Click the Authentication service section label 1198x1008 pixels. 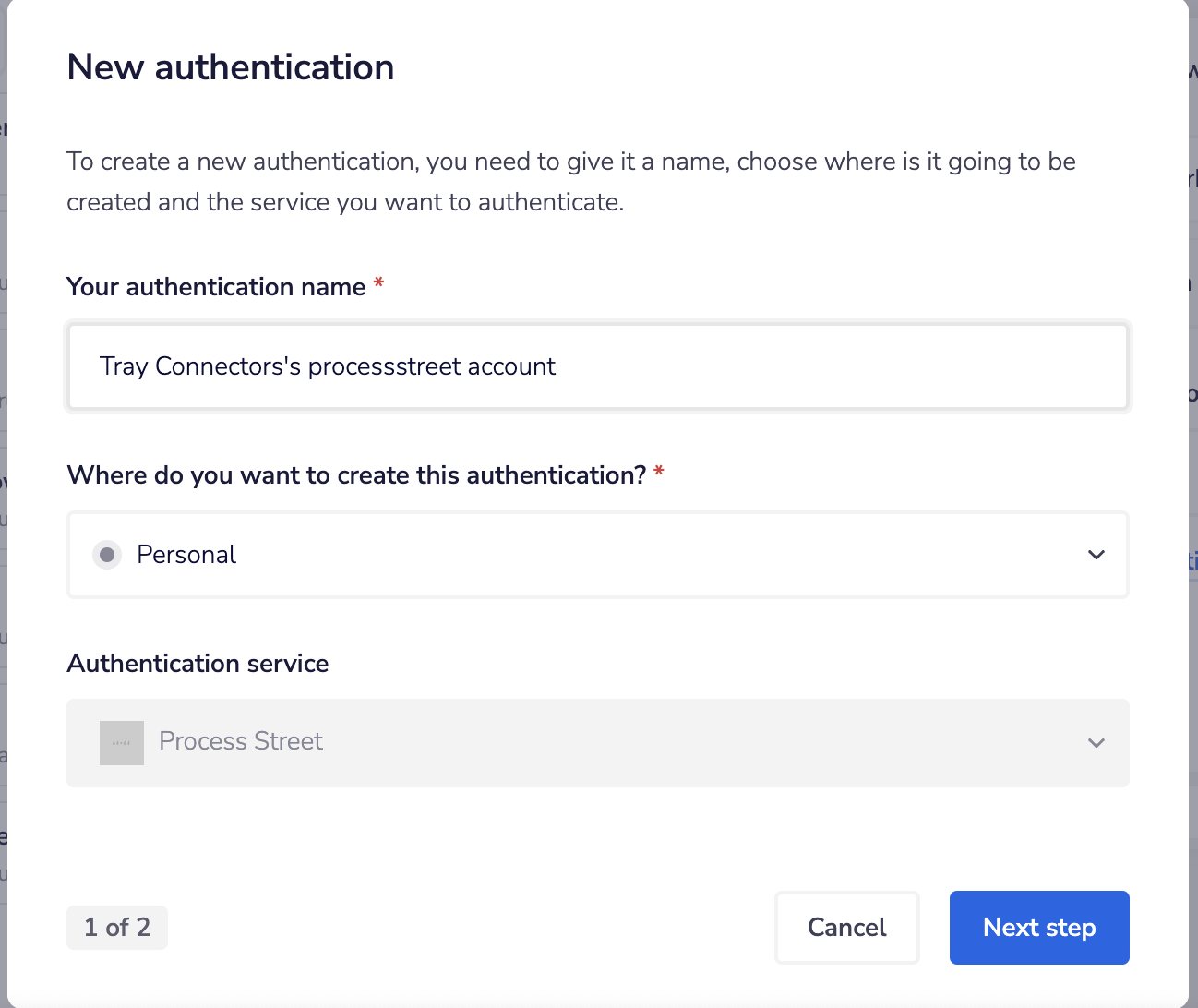click(197, 663)
